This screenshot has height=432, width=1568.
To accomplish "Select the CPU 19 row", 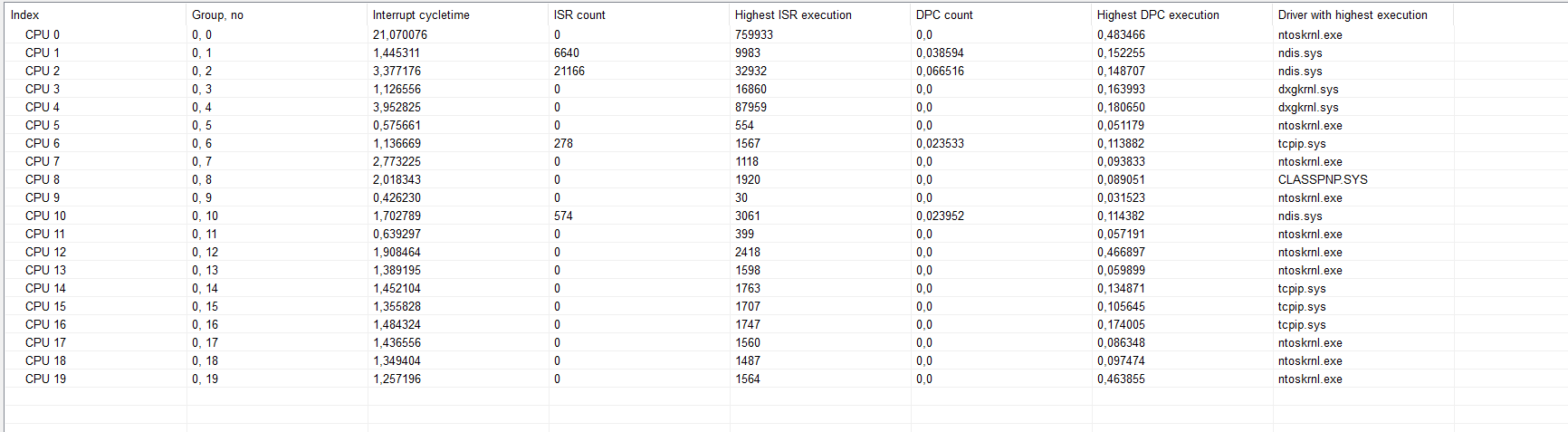I will tap(45, 379).
